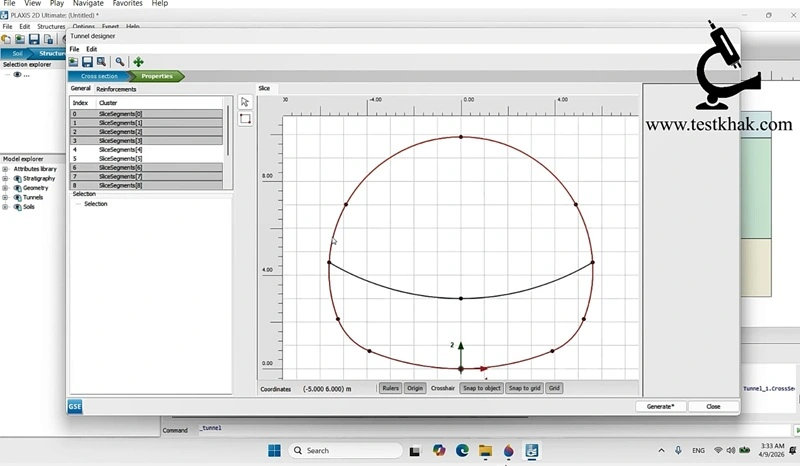
Task: Click the pack project icon in PLAXIS toolbar
Action: [48, 39]
